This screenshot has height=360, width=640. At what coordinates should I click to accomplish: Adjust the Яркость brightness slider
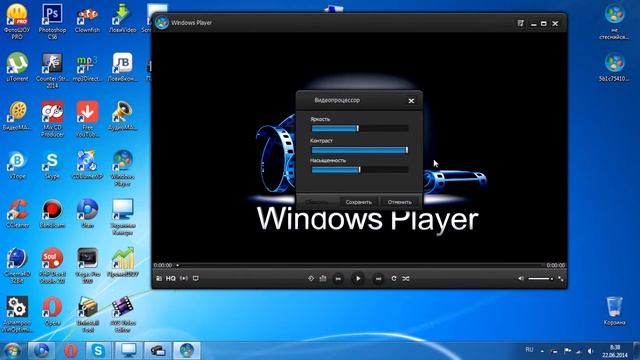click(360, 129)
